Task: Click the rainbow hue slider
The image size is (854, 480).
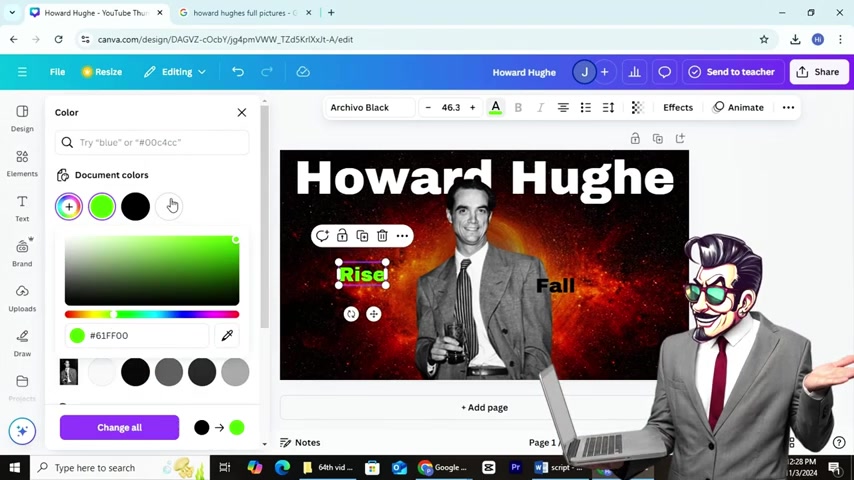Action: point(151,314)
